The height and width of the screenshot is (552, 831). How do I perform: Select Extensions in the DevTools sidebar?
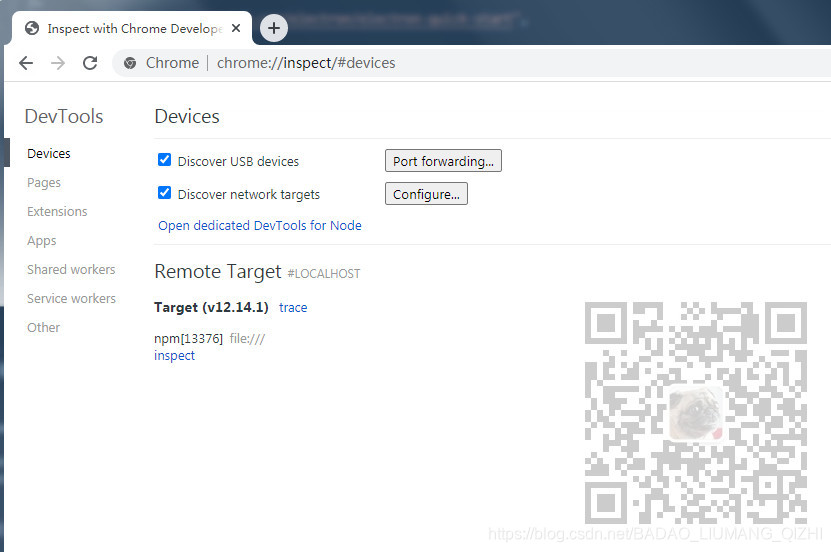coord(57,211)
